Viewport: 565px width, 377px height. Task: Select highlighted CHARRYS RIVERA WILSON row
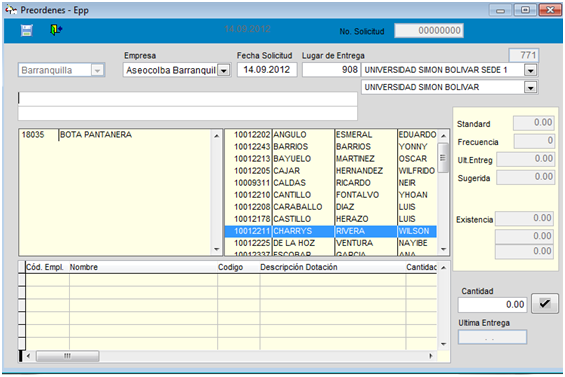331,231
